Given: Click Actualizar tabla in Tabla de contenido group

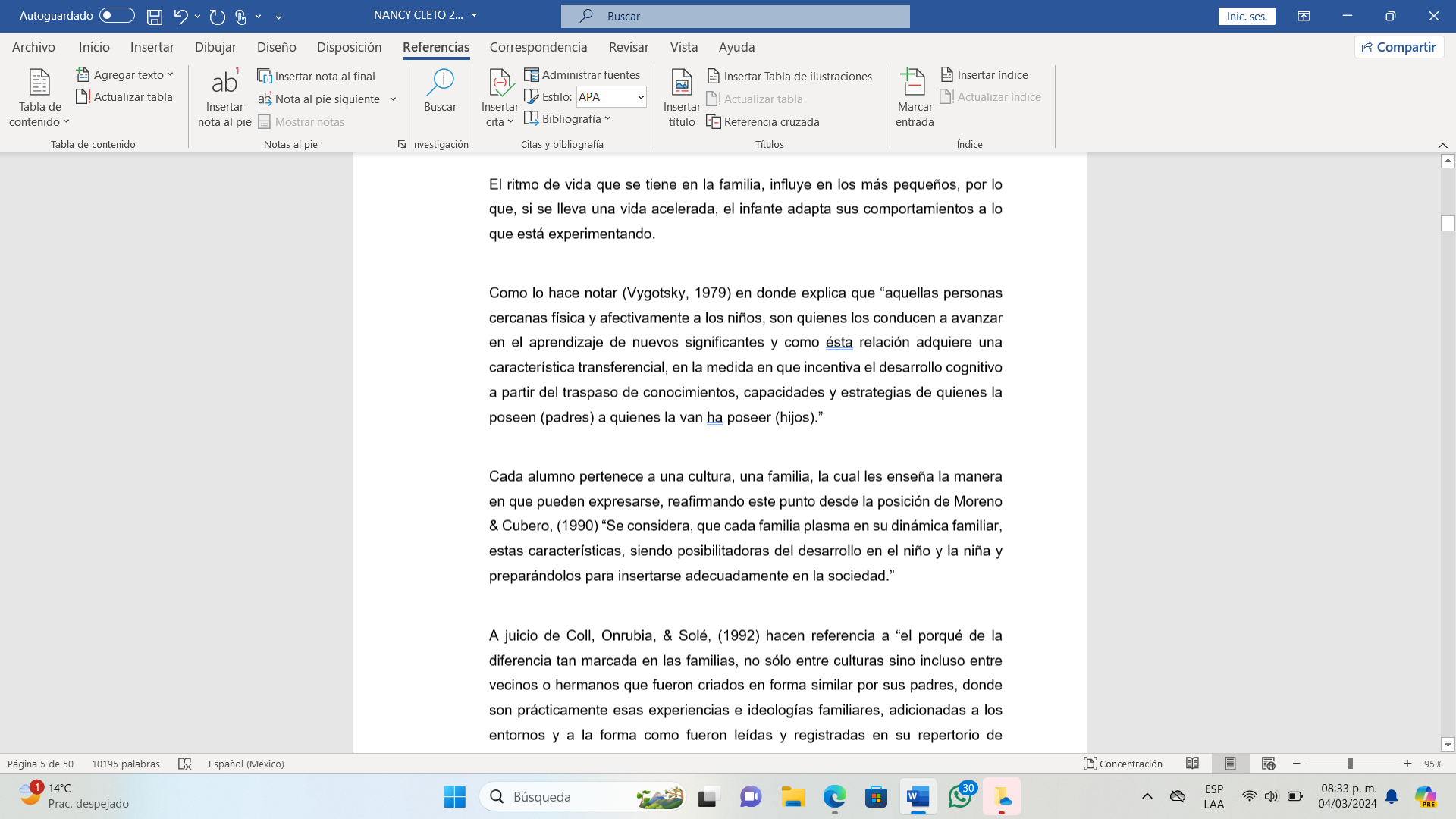Looking at the screenshot, I should point(125,96).
